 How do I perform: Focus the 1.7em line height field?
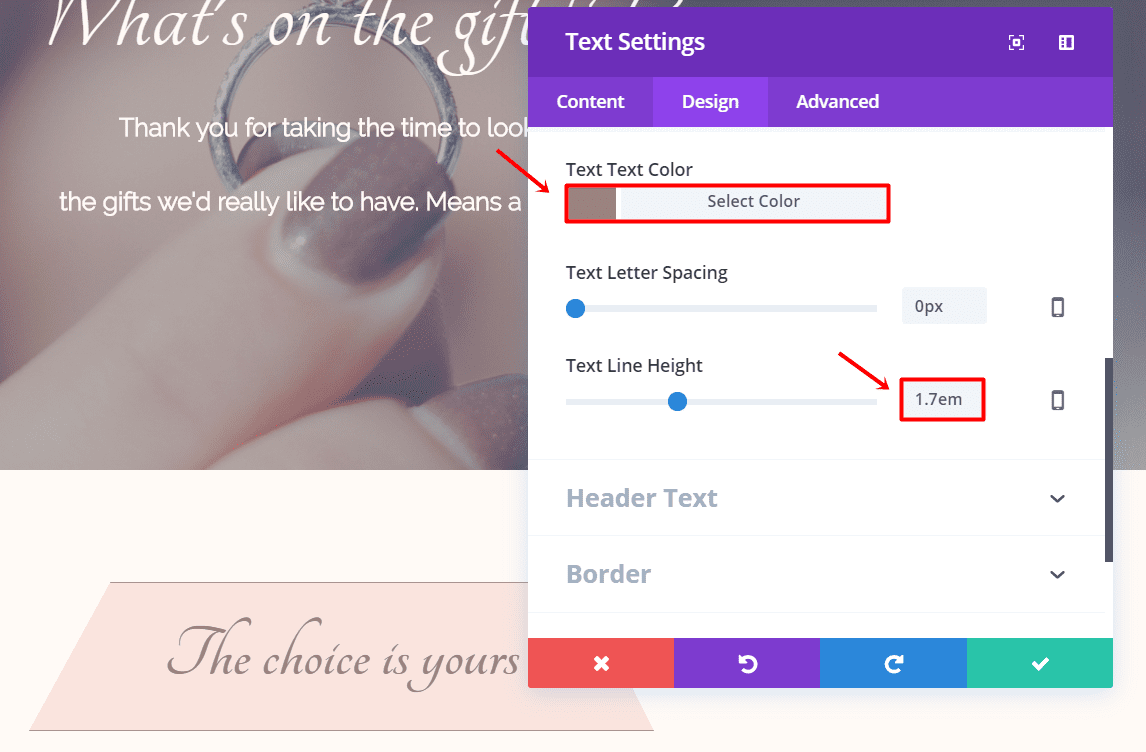coord(942,400)
